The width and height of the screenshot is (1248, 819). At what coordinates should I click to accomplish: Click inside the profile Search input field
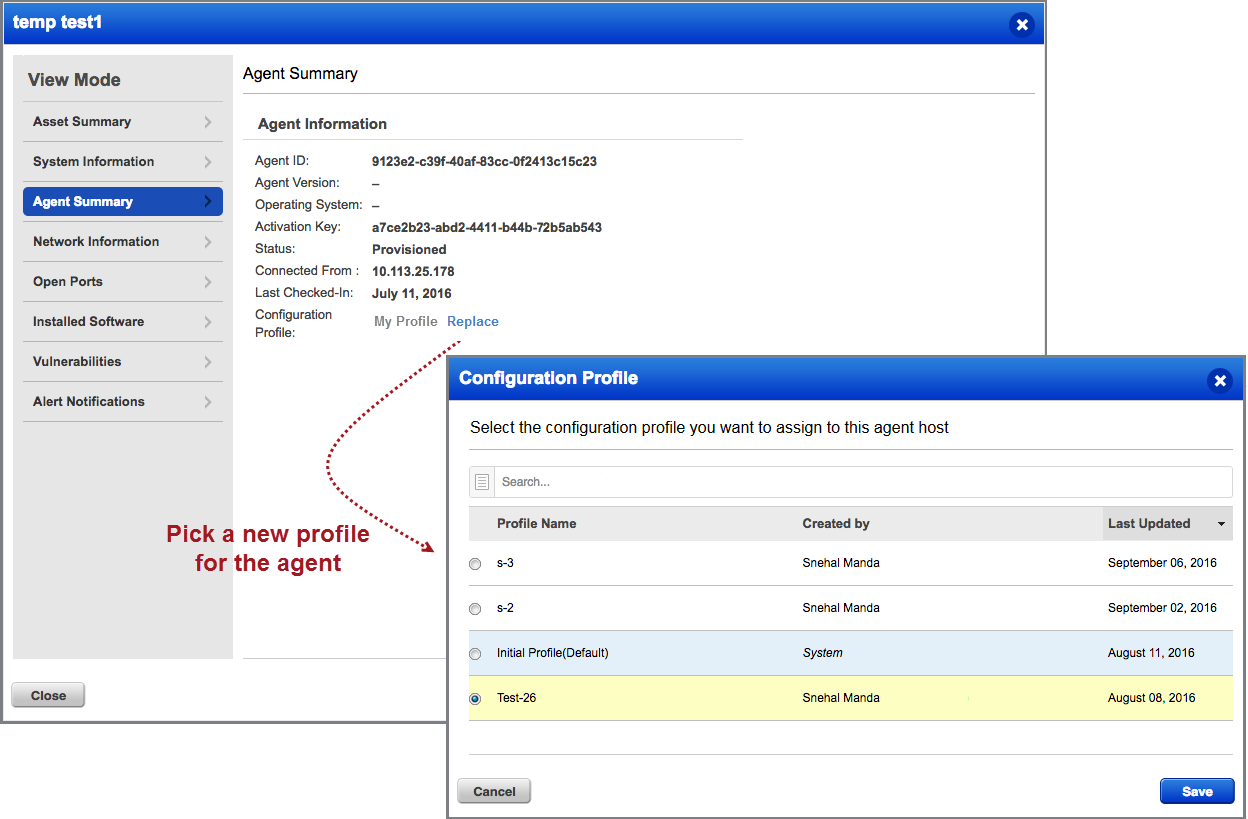tap(700, 481)
